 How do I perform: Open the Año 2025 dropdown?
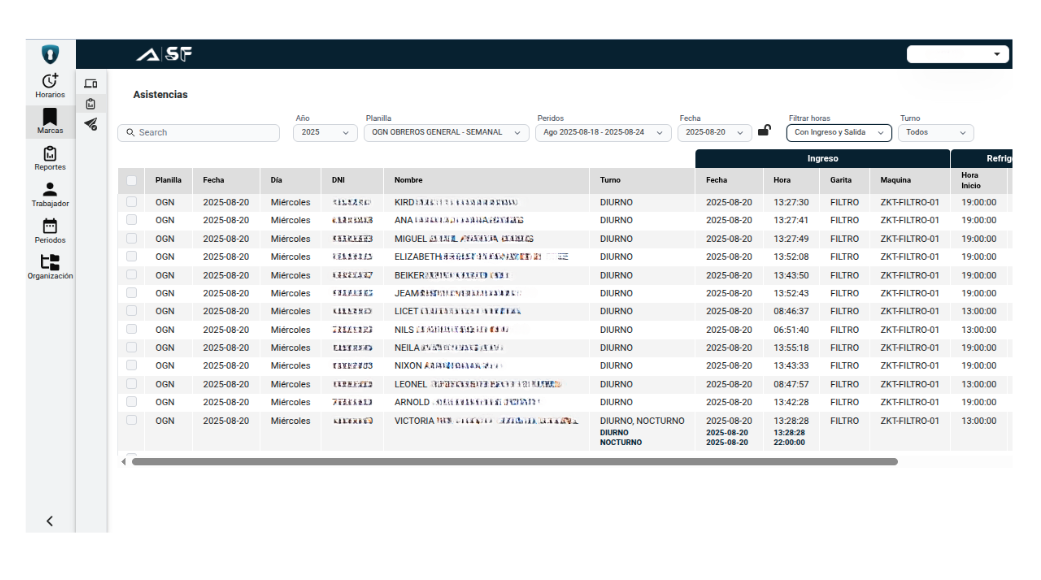tap(325, 133)
